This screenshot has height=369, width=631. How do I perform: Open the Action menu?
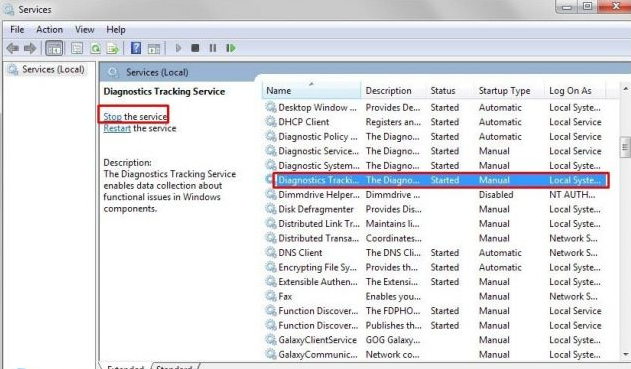[49, 30]
